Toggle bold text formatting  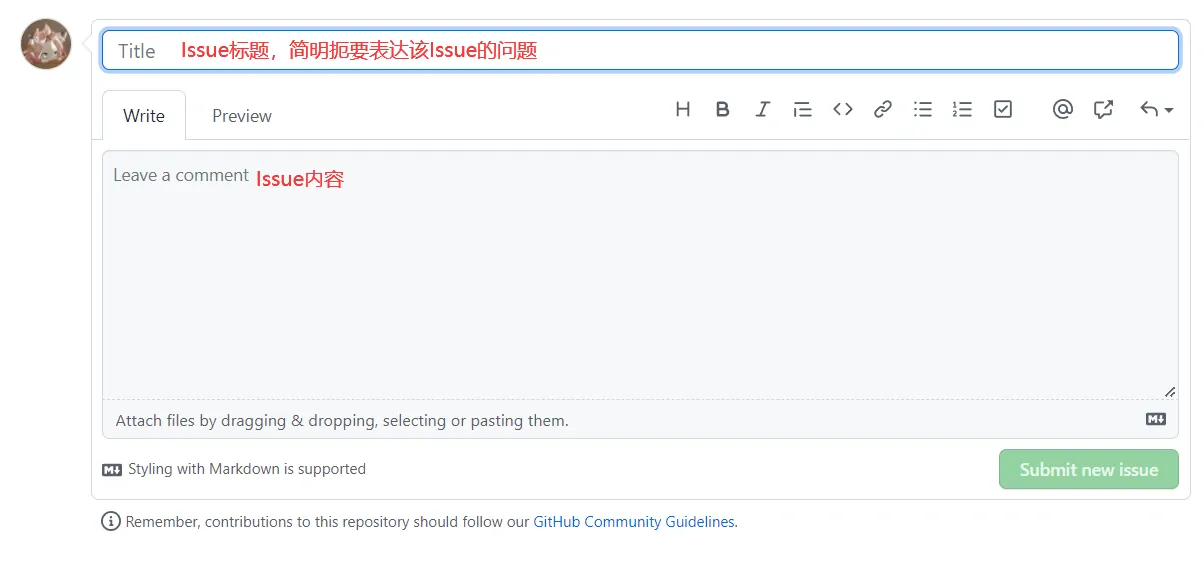(x=722, y=110)
